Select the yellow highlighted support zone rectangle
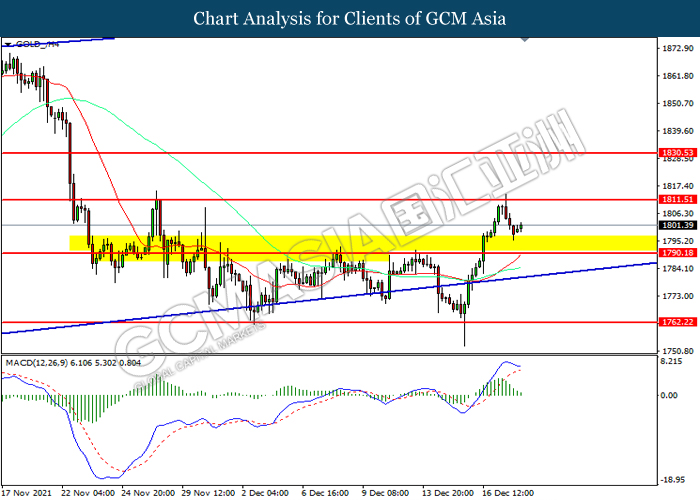Screen dimensions: 700x500 pos(363,244)
